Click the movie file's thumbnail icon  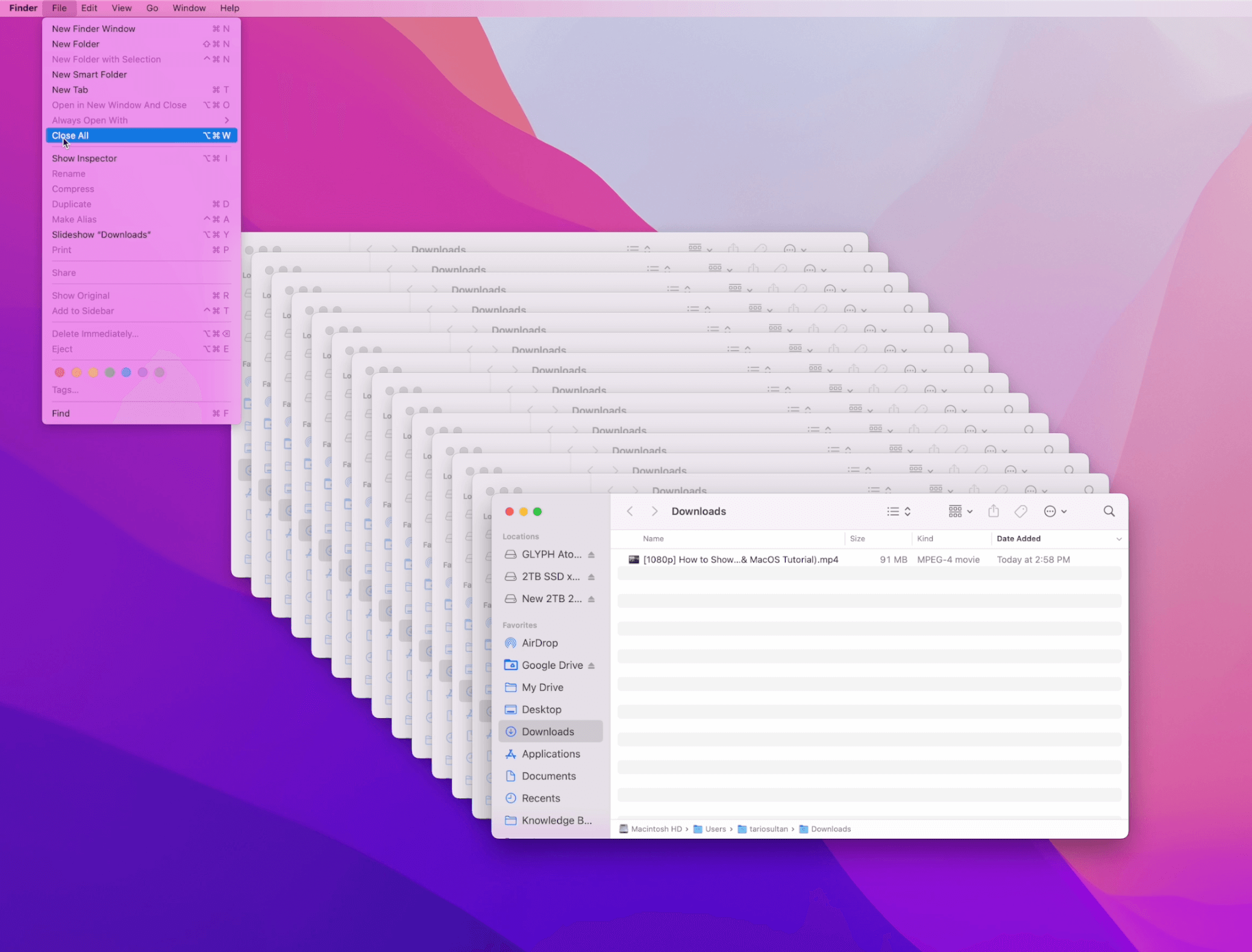point(633,560)
